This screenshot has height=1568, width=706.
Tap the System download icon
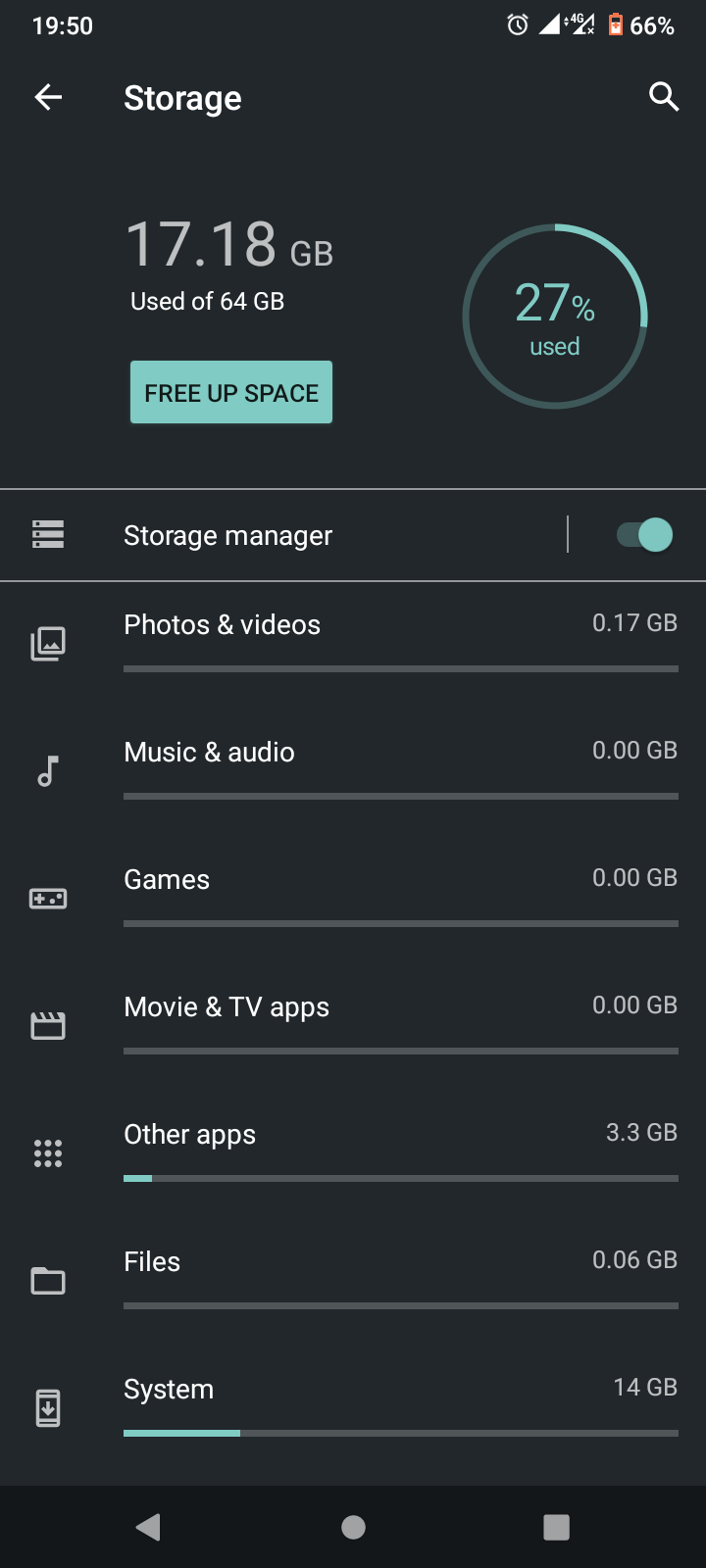[48, 1408]
